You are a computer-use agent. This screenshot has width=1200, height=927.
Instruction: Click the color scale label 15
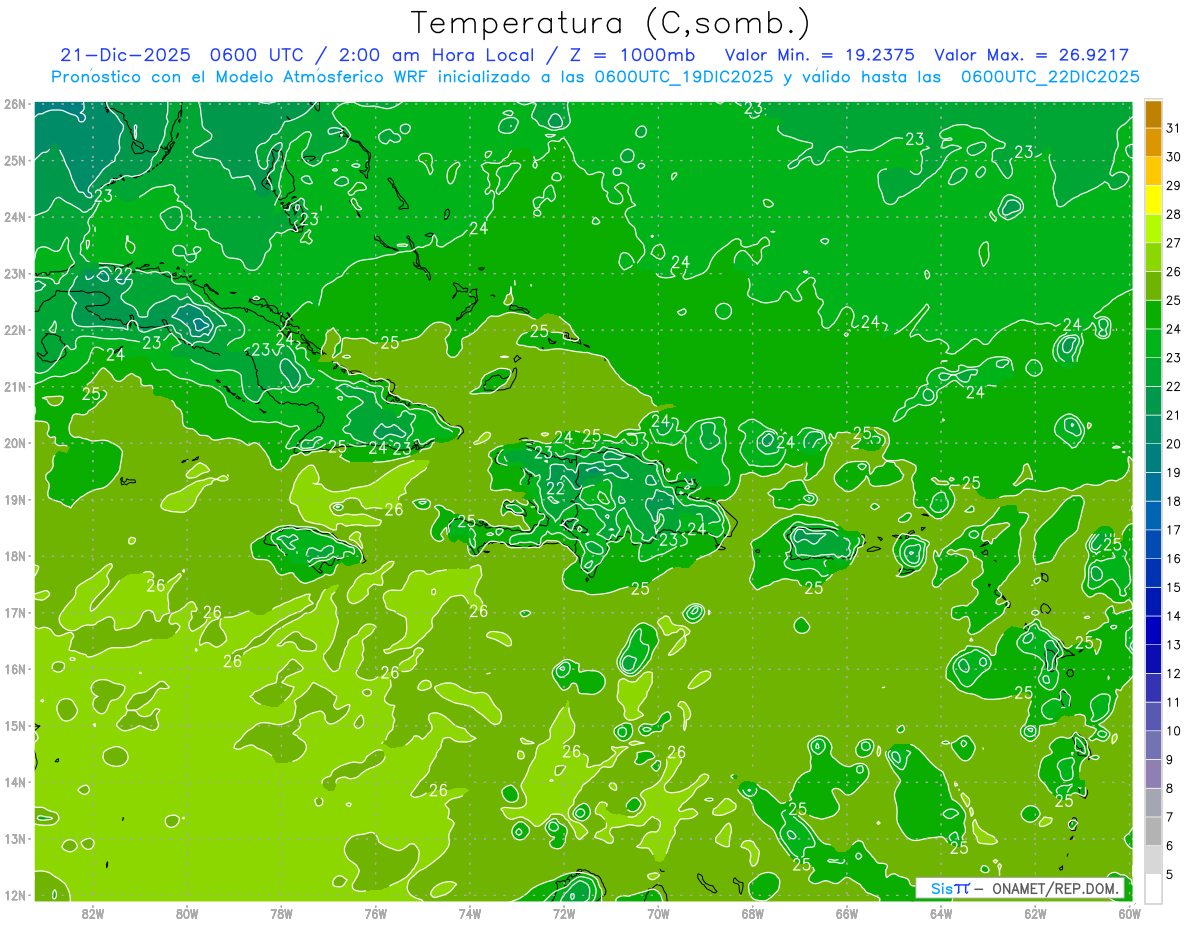[x=1173, y=587]
